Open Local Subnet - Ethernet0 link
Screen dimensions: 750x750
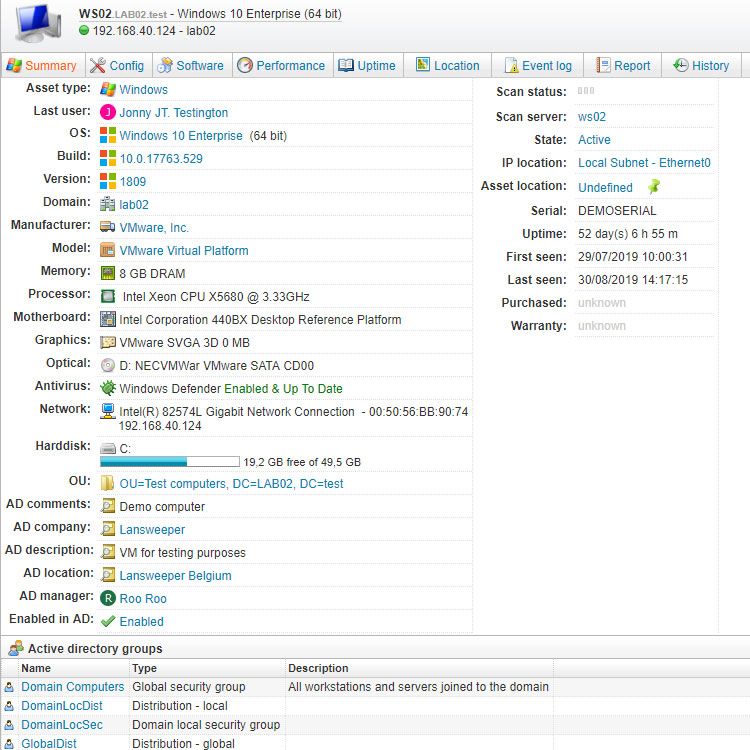coord(644,163)
